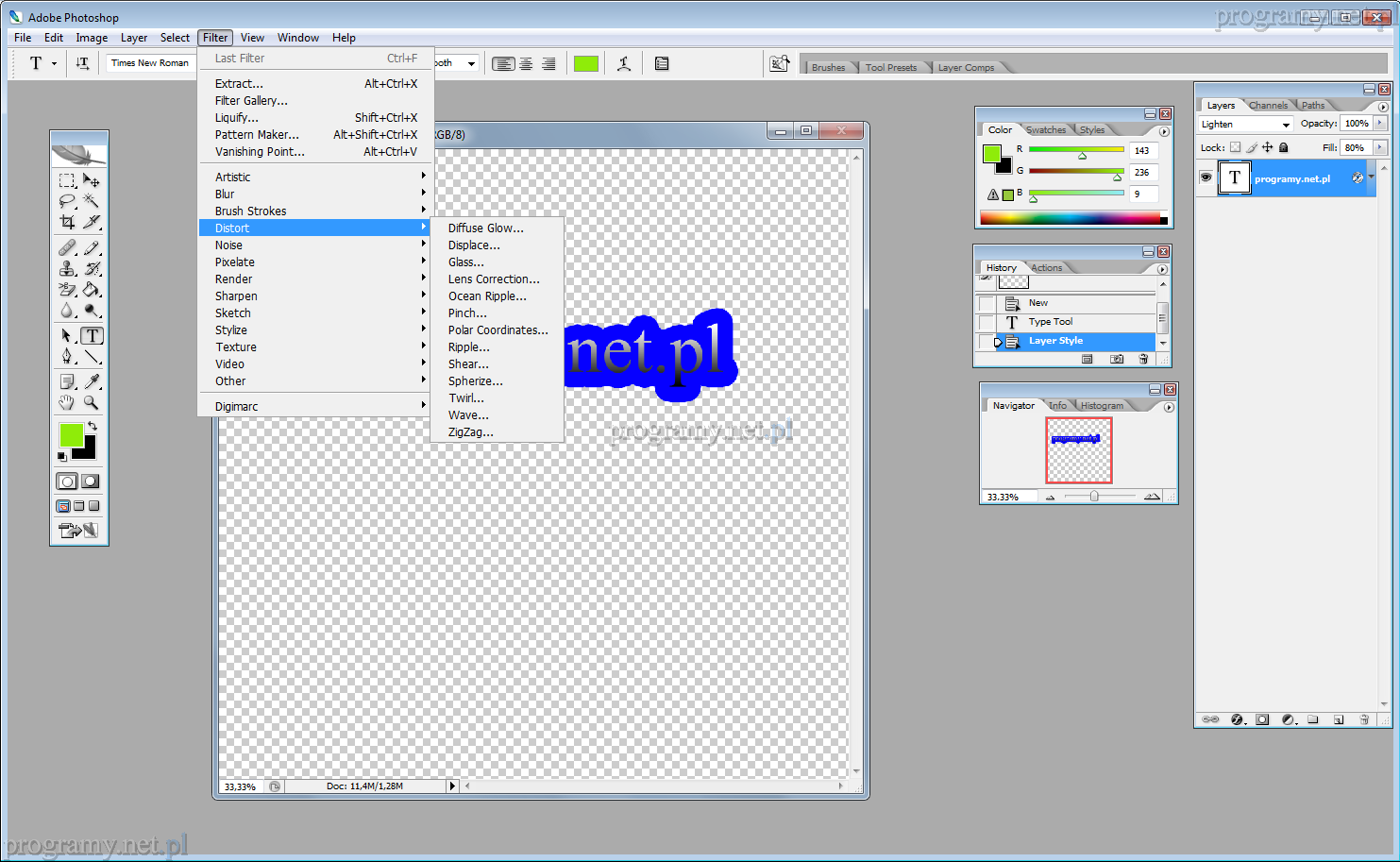Select the Hand tool
This screenshot has width=1400, height=862.
coord(67,403)
